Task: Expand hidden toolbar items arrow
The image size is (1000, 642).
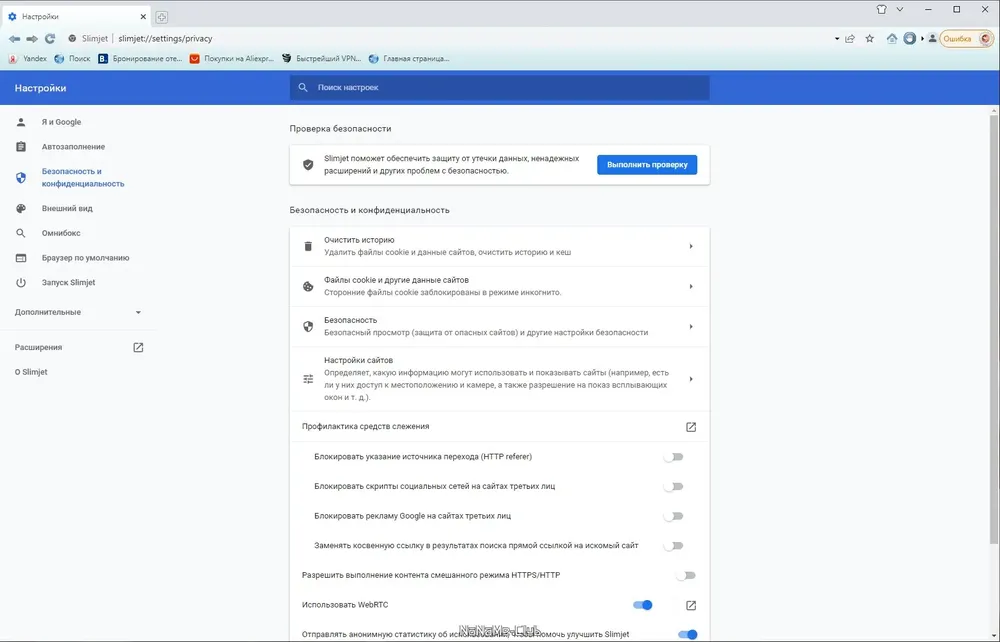Action: coord(922,39)
